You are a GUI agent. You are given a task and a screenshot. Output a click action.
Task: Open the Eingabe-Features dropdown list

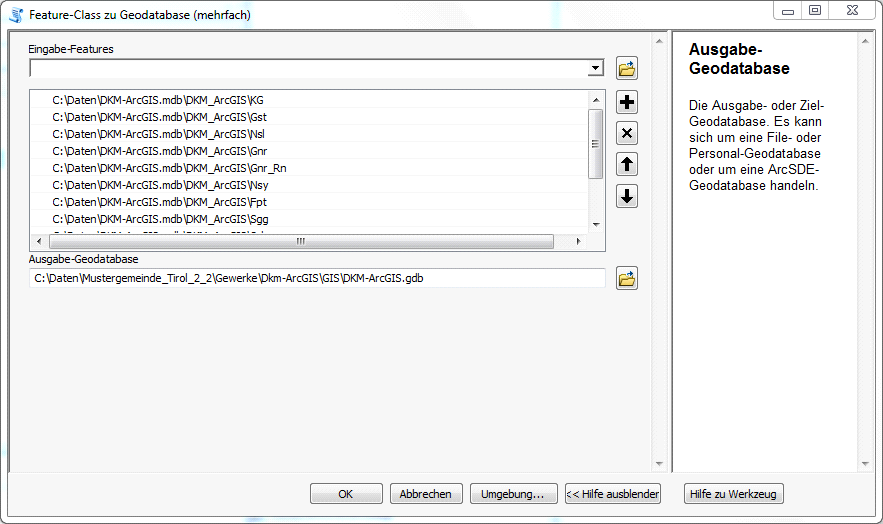pyautogui.click(x=596, y=69)
